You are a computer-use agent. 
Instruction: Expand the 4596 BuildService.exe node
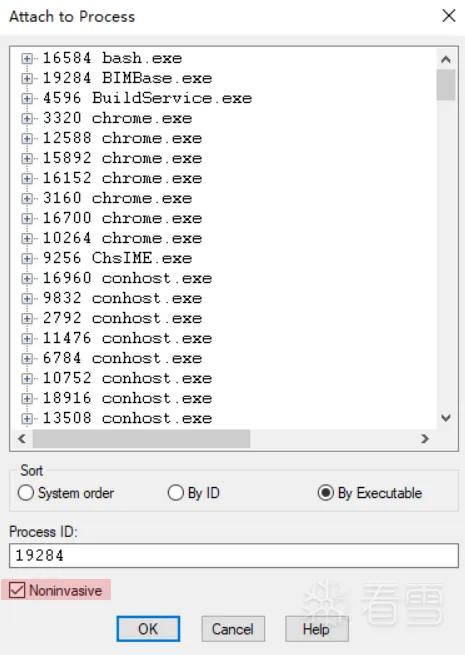(x=27, y=99)
